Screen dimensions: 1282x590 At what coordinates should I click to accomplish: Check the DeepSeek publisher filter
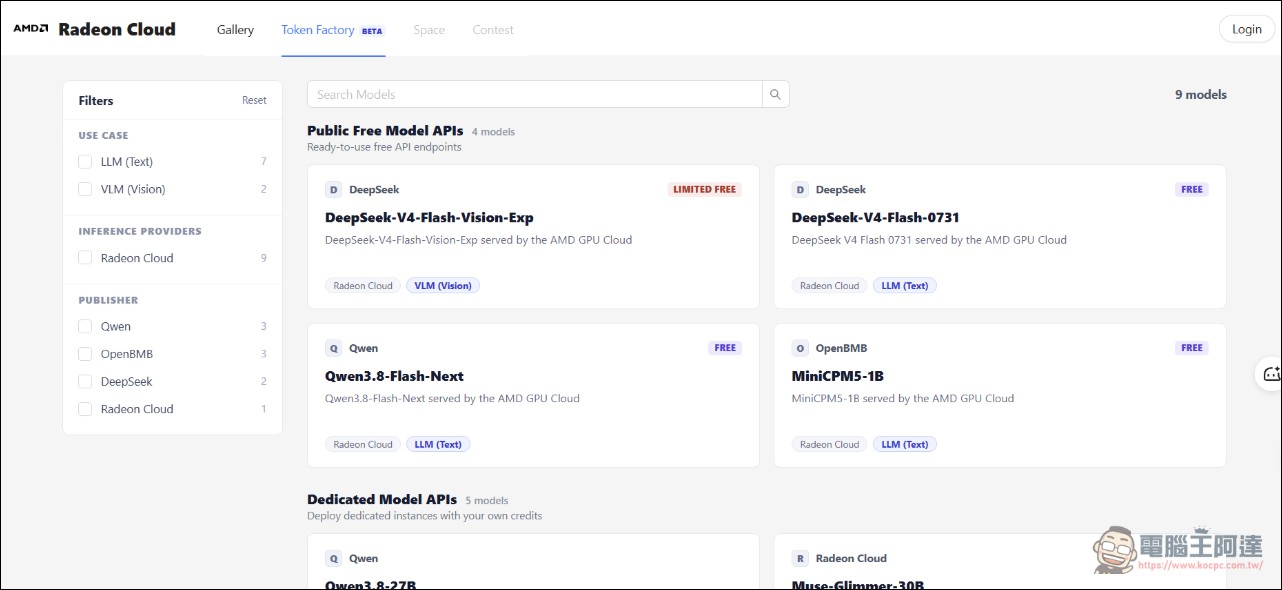pos(85,381)
